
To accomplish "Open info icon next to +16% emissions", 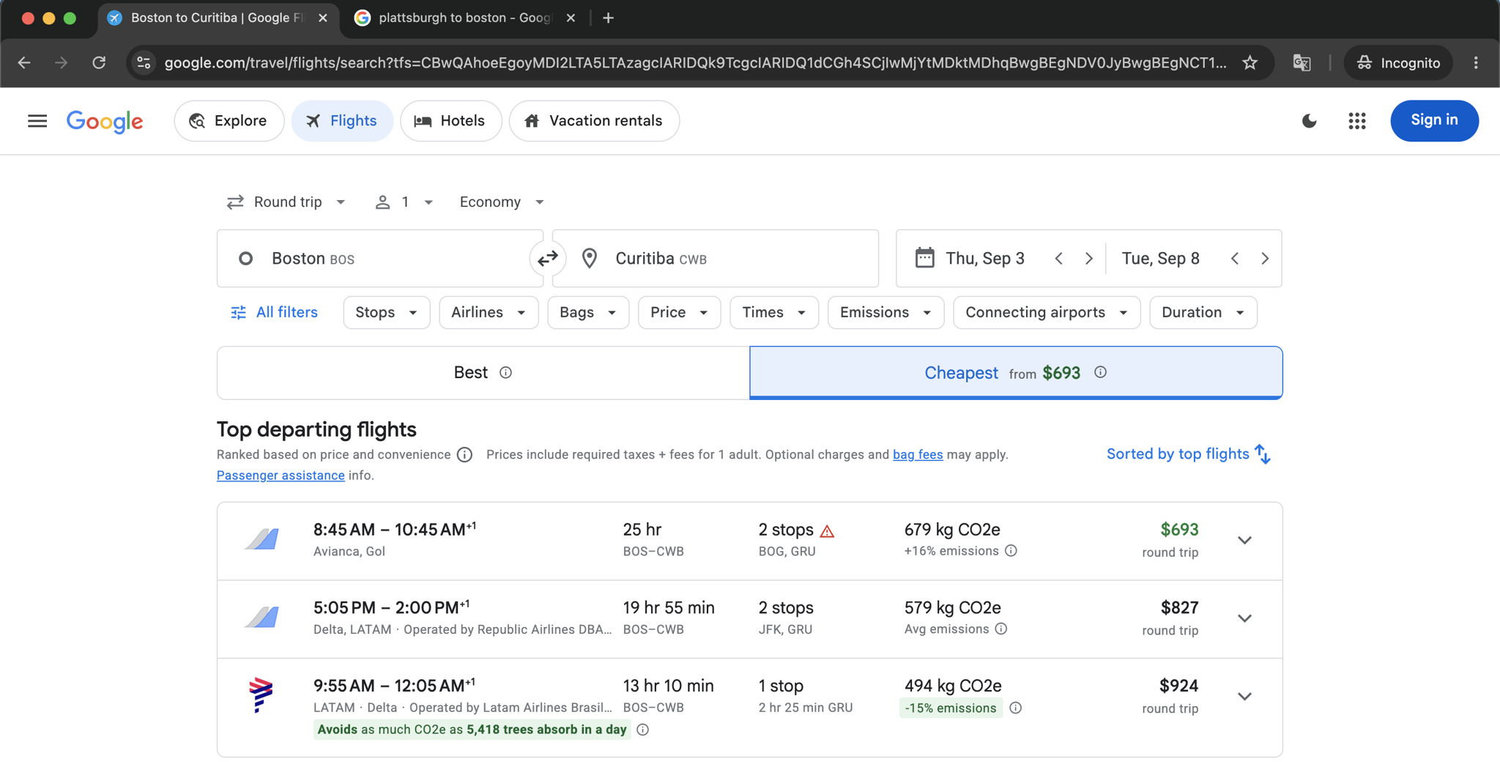I will 1011,551.
